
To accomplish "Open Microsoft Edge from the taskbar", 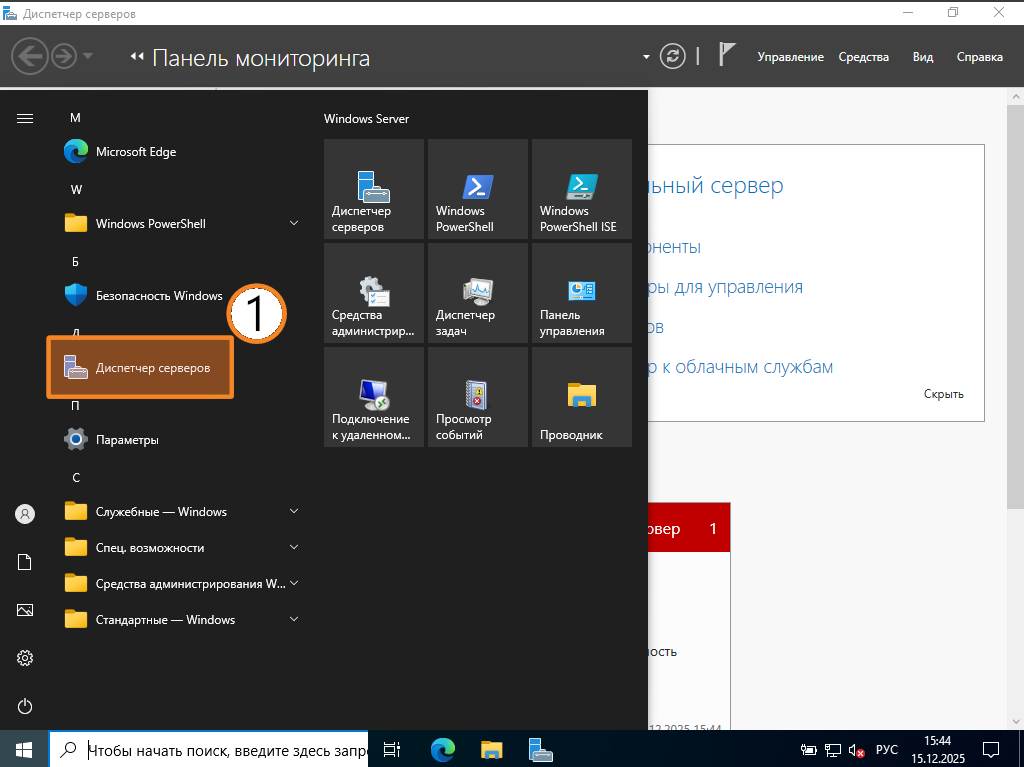I will pyautogui.click(x=443, y=749).
